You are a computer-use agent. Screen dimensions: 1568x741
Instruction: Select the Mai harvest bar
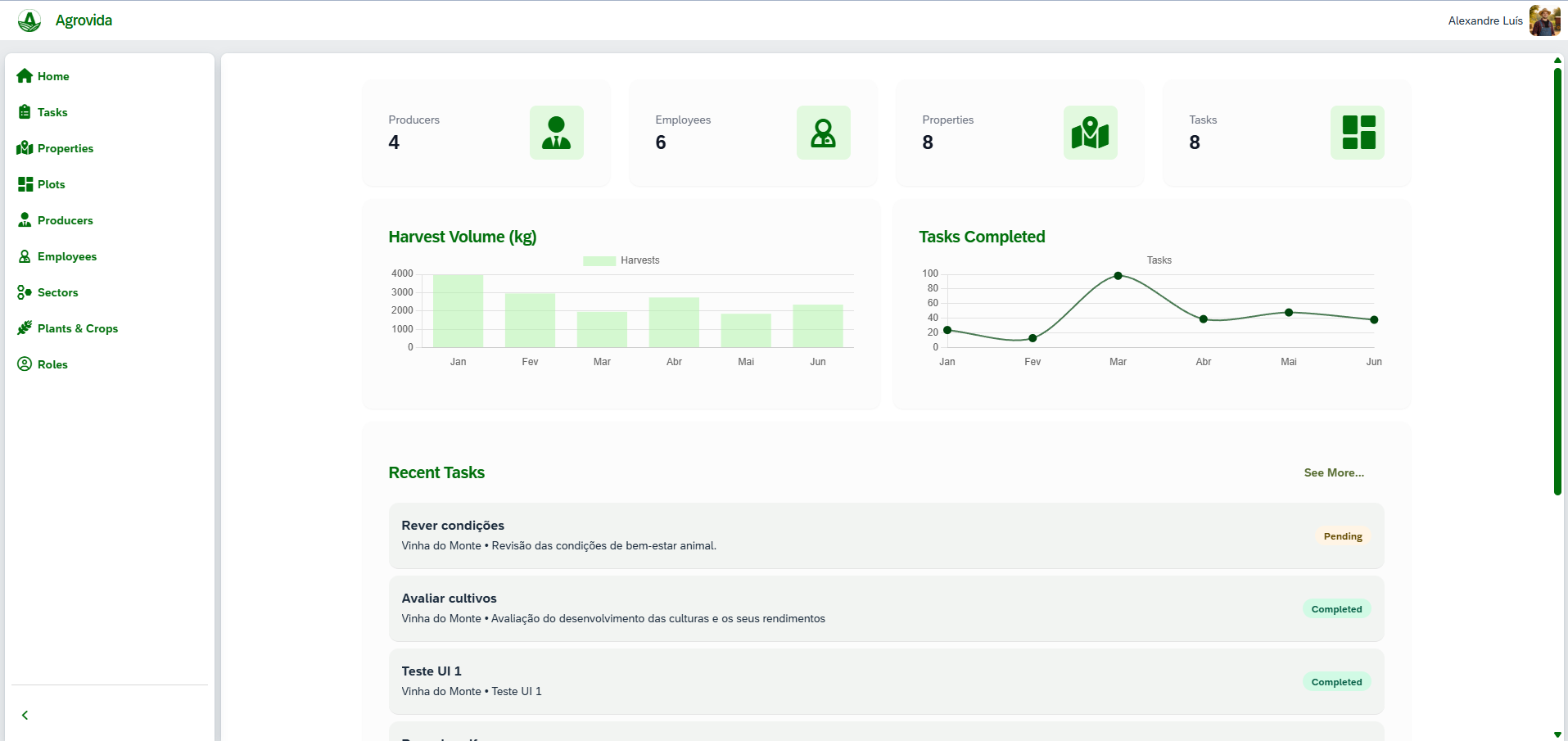pyautogui.click(x=746, y=331)
